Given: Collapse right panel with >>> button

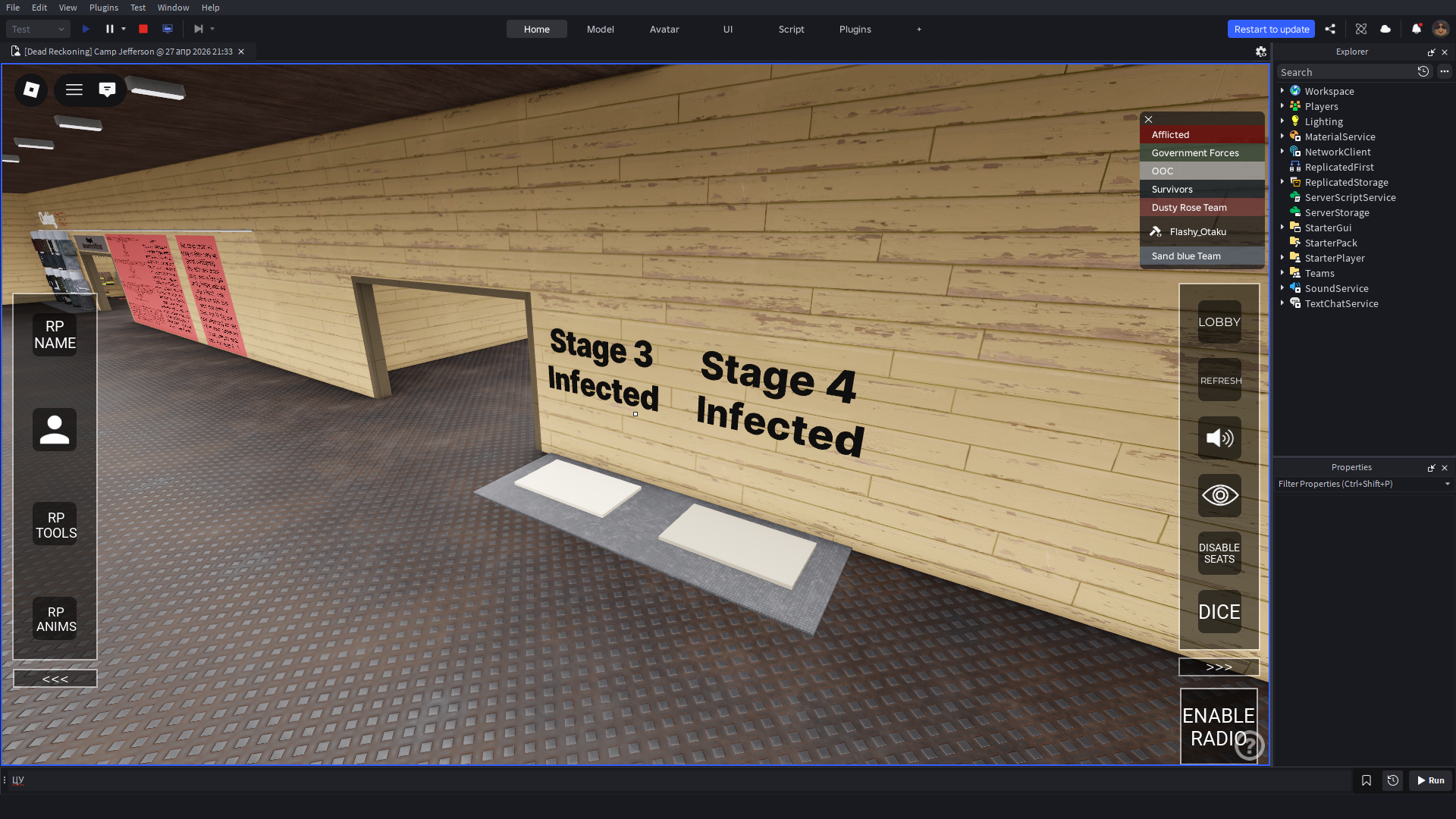Looking at the screenshot, I should click(1219, 667).
